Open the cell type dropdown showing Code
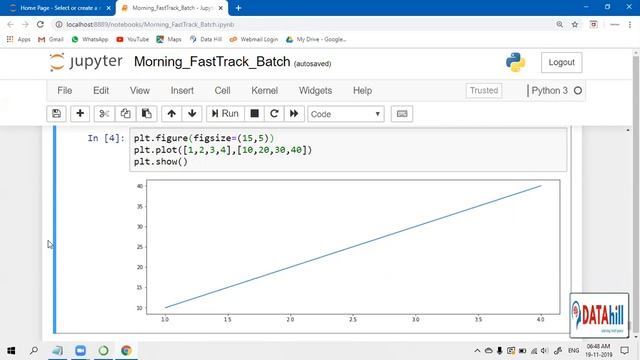Viewport: 640px width, 360px height. [x=346, y=114]
